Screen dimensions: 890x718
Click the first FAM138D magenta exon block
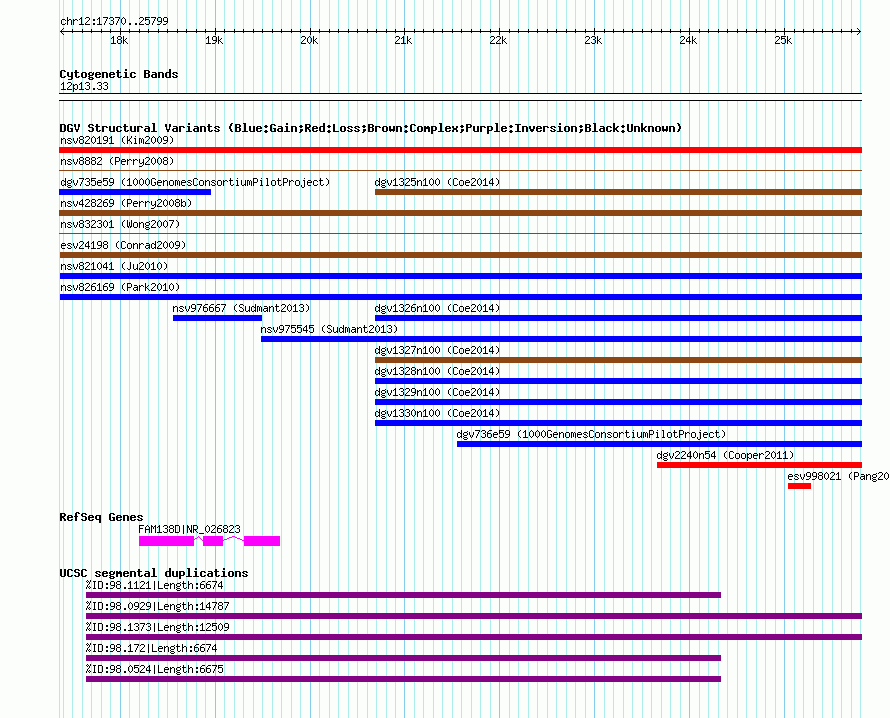pos(166,541)
